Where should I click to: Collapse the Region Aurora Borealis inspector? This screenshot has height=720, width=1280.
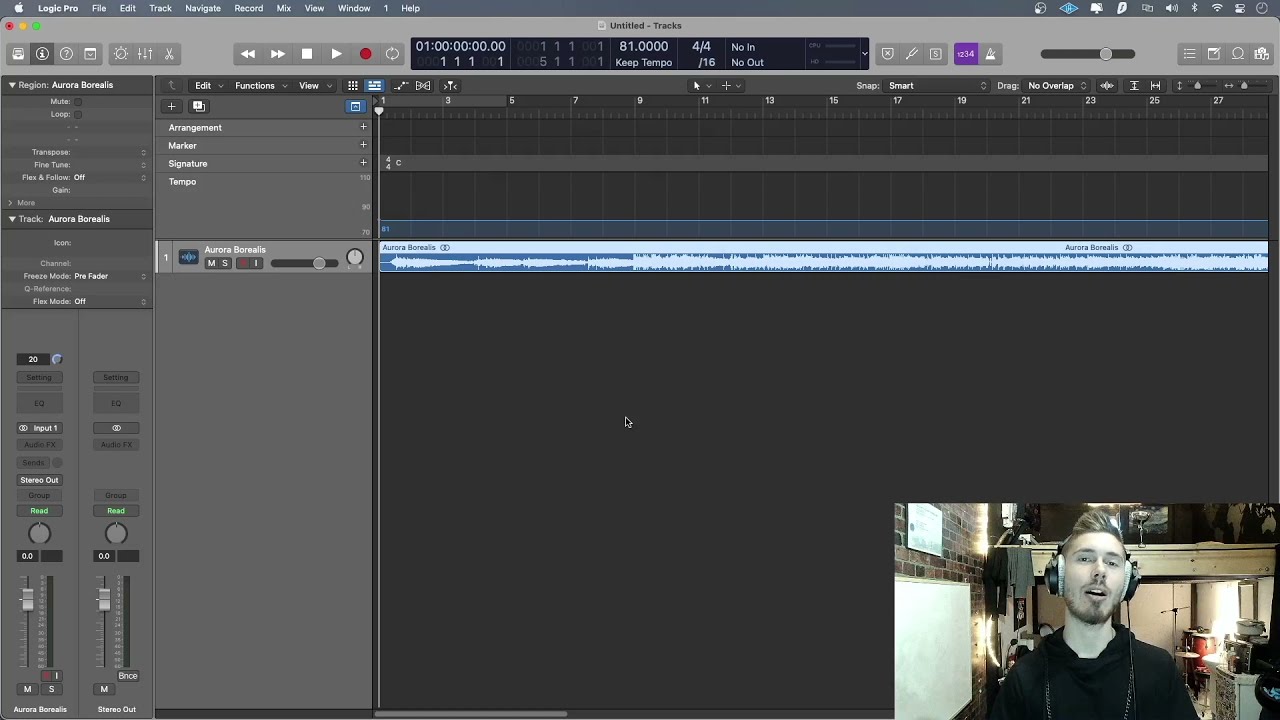tap(12, 85)
